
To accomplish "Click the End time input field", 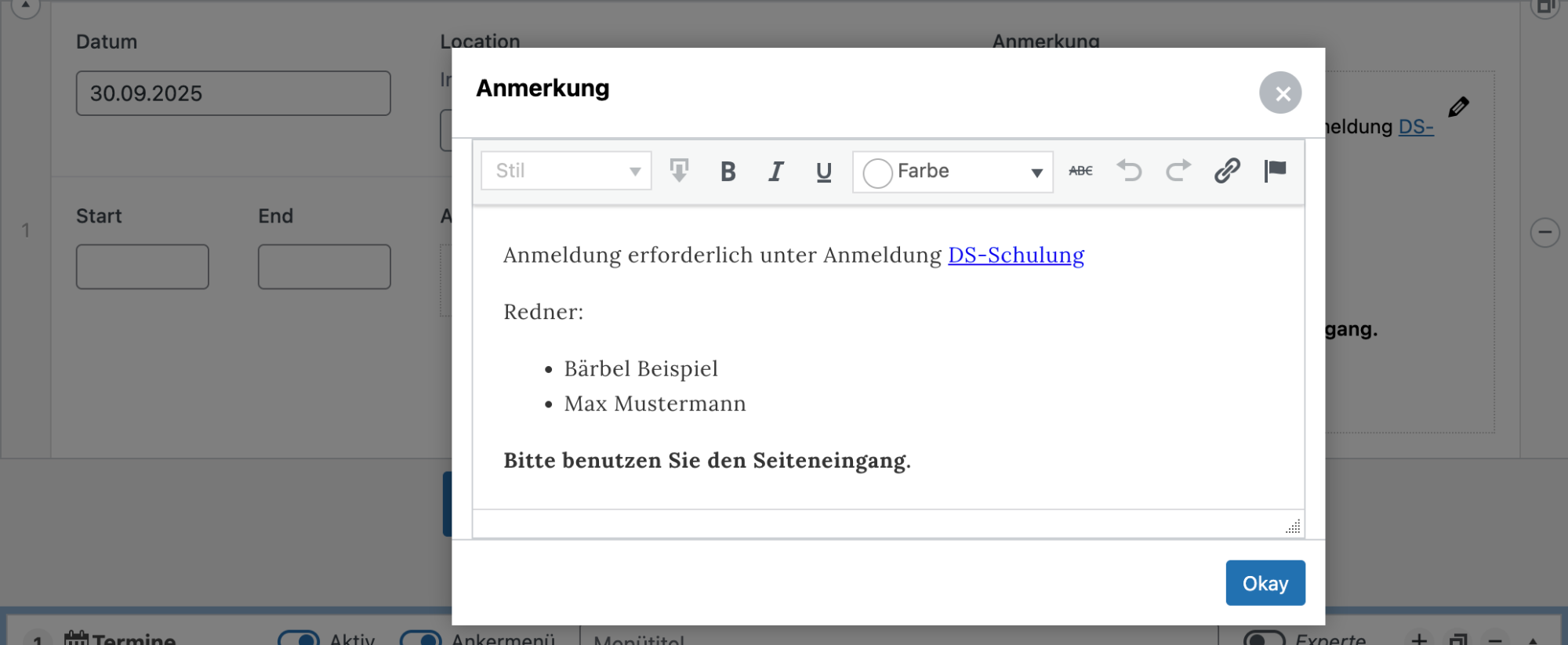I will [x=324, y=266].
